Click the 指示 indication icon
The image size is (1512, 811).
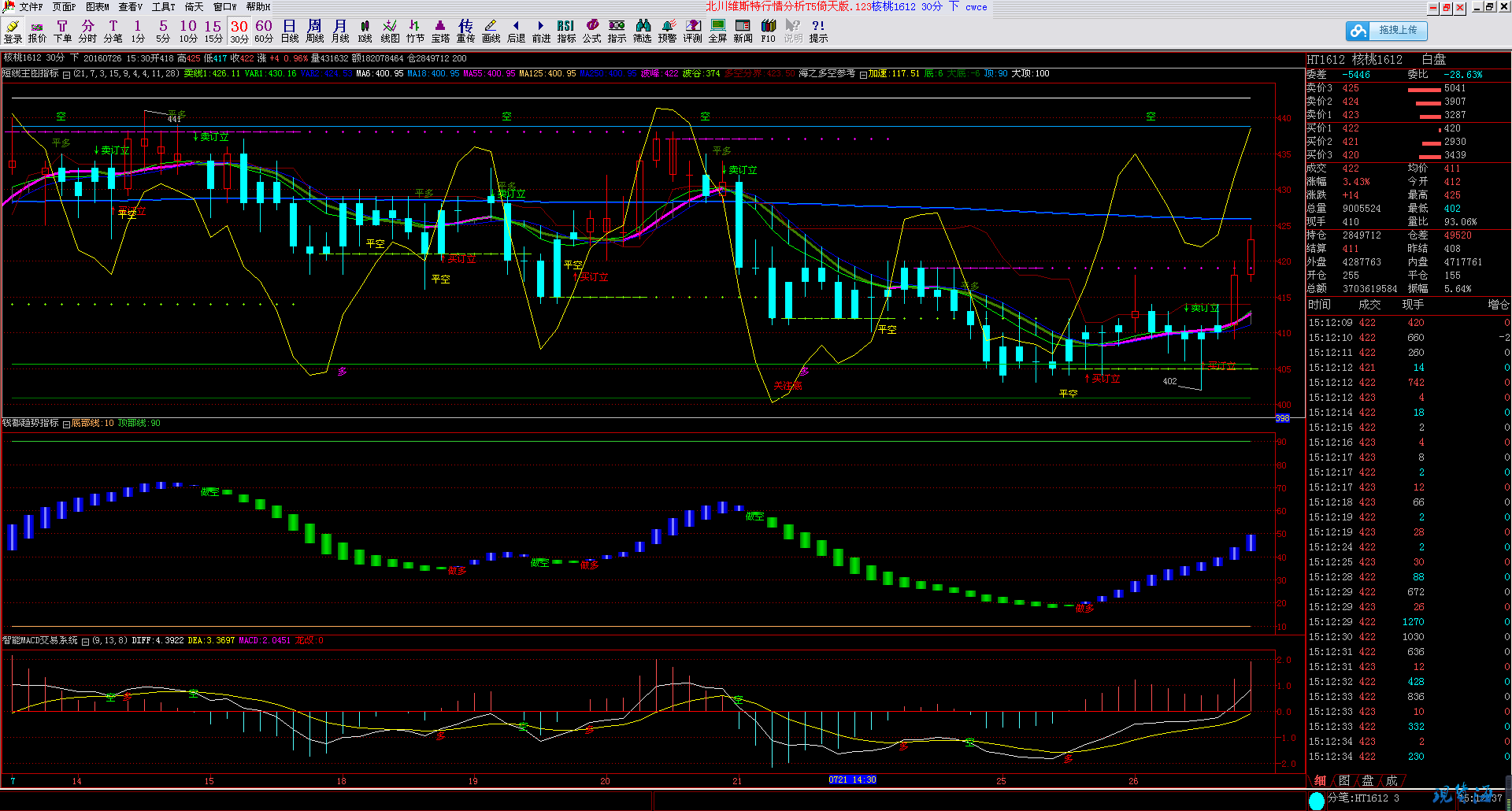click(x=617, y=31)
